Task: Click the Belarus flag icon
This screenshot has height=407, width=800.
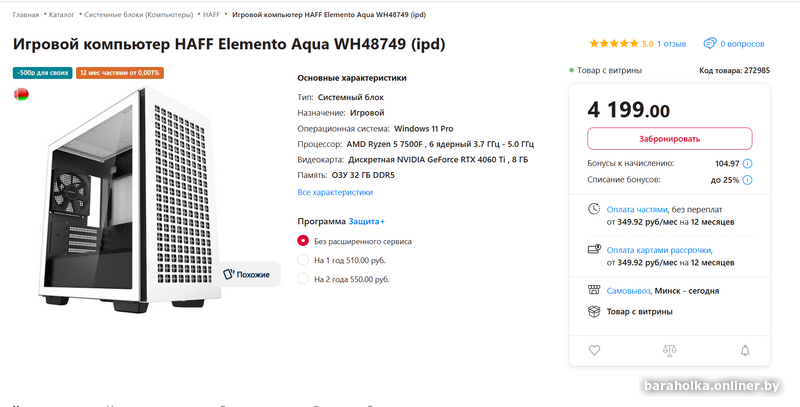Action: (x=20, y=94)
